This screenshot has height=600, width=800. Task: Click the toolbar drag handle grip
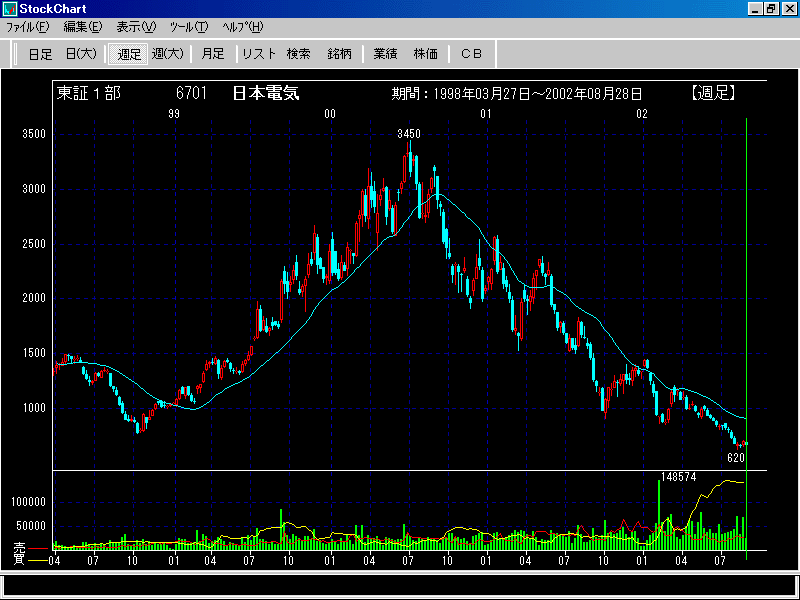[16, 54]
